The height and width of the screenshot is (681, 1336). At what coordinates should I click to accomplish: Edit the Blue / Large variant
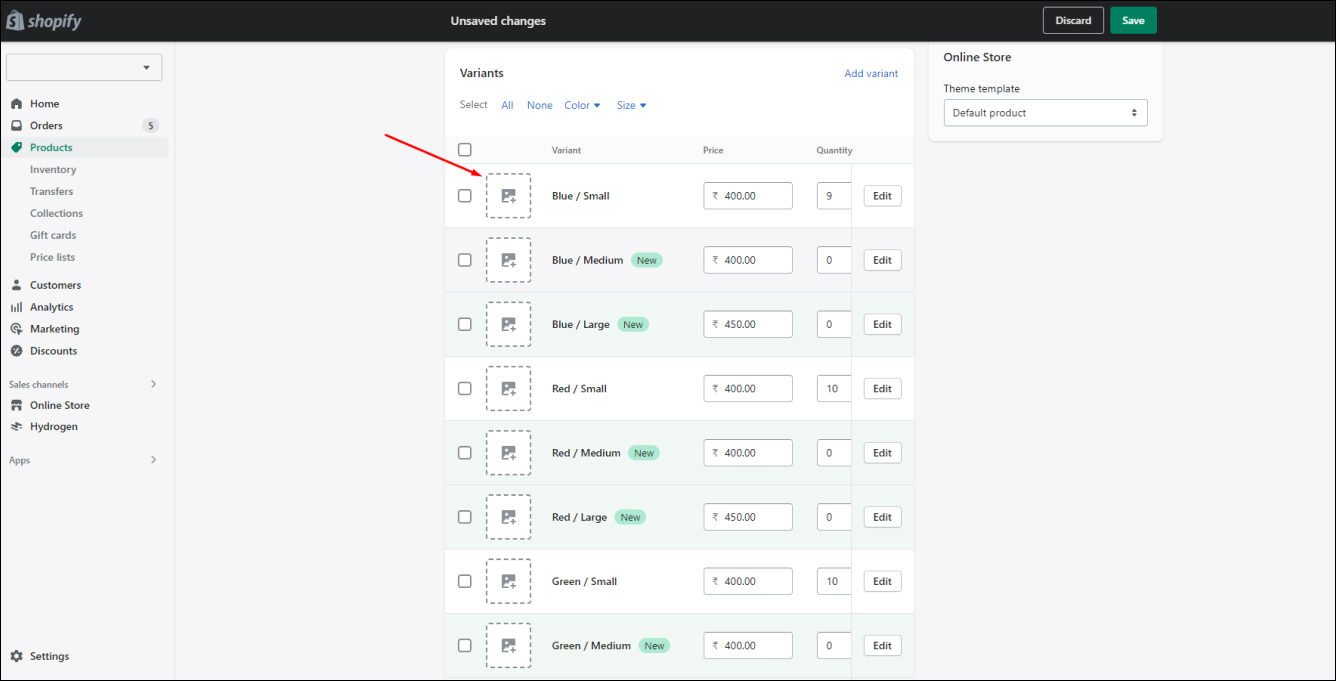[882, 324]
